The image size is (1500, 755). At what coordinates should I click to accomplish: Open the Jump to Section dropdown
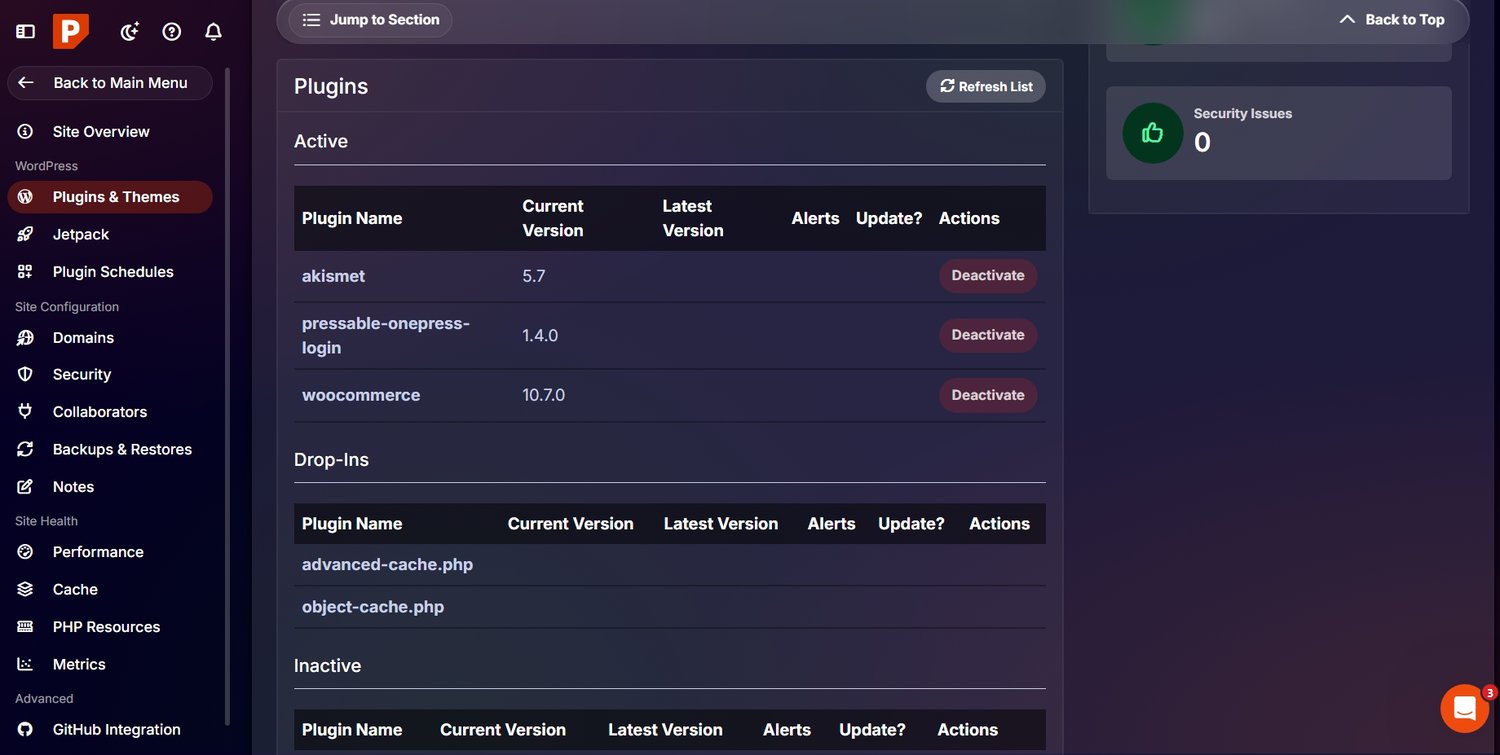point(370,20)
